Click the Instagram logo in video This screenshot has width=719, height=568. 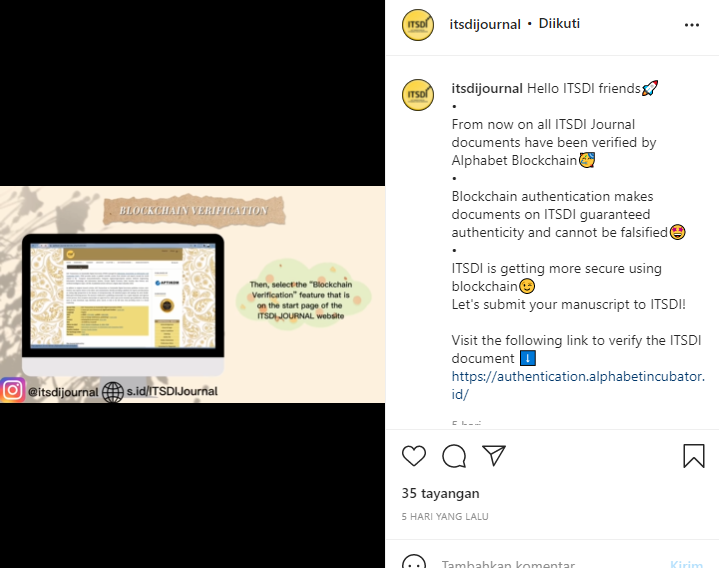[x=12, y=390]
